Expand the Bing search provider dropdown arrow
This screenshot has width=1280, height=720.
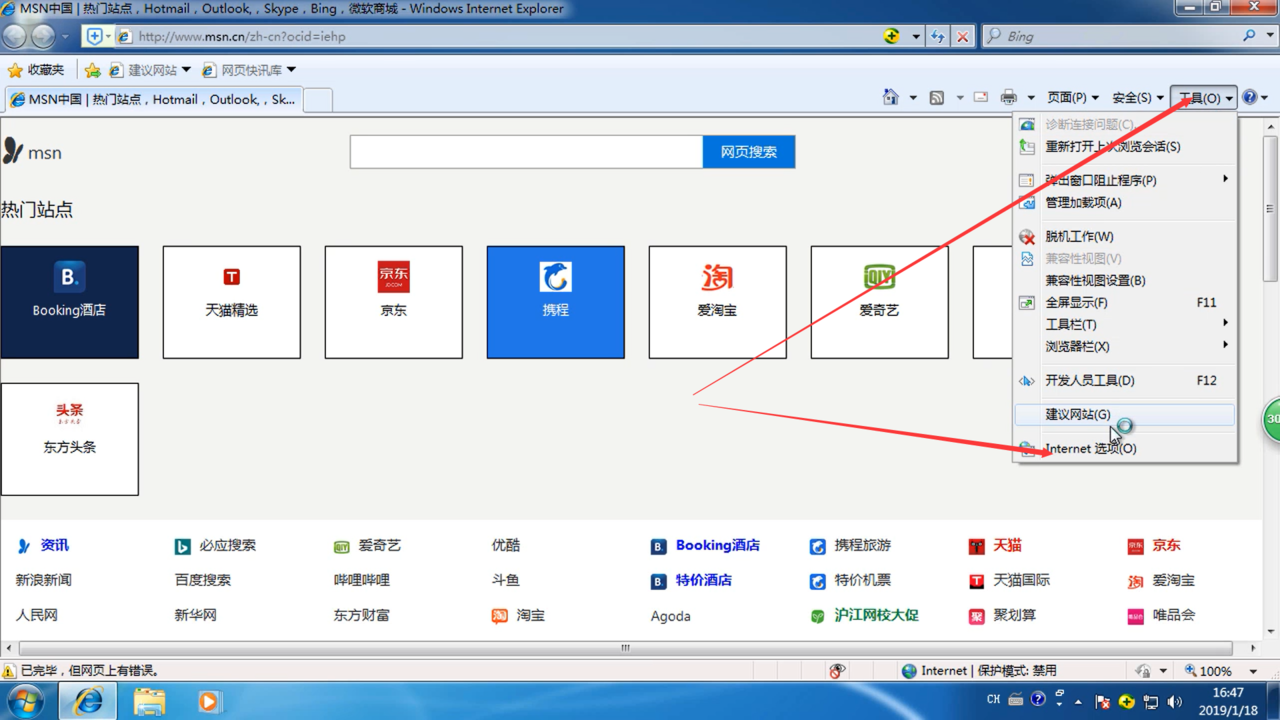(1268, 36)
